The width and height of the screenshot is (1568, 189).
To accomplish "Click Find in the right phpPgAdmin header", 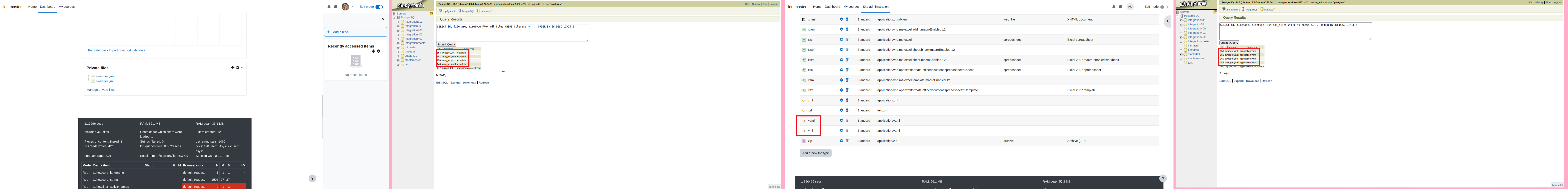I will tap(1548, 3).
